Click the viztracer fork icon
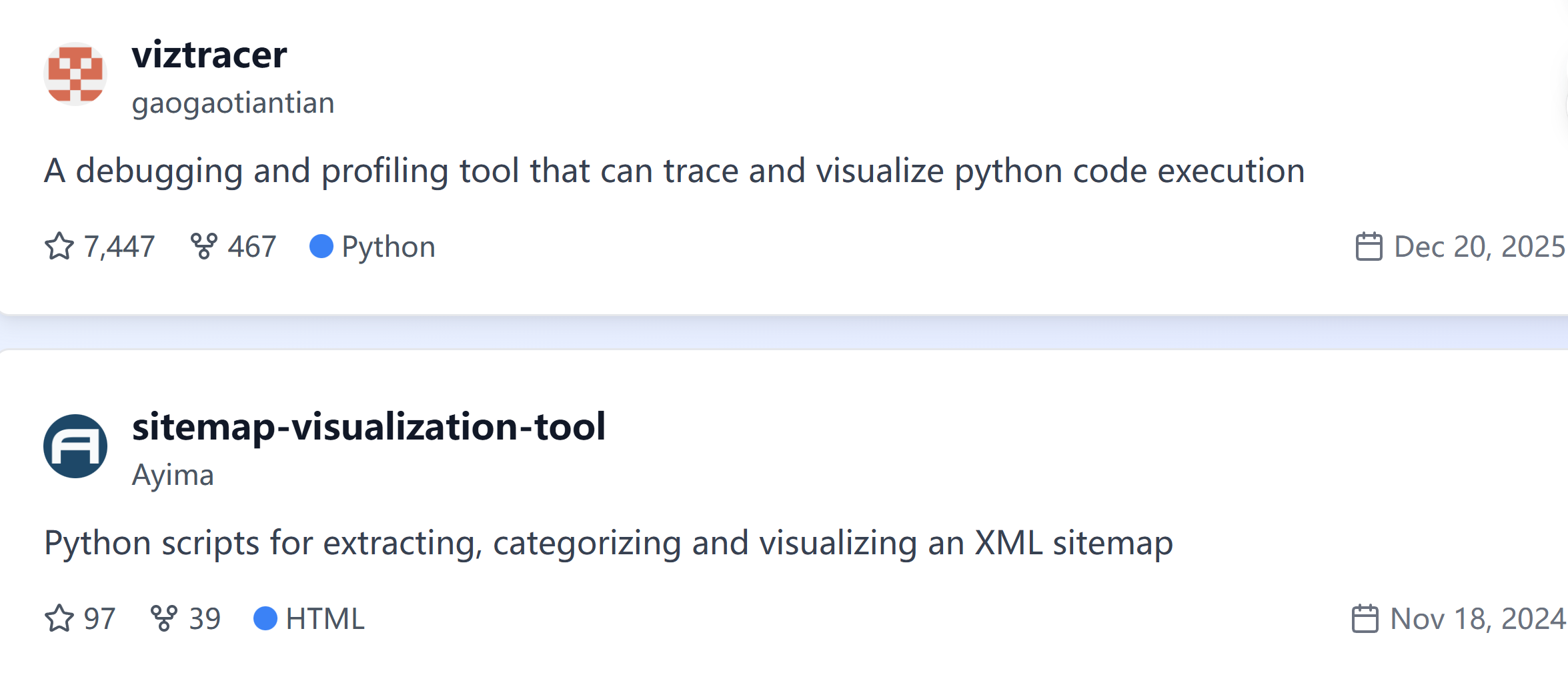This screenshot has height=679, width=1568. pyautogui.click(x=203, y=246)
